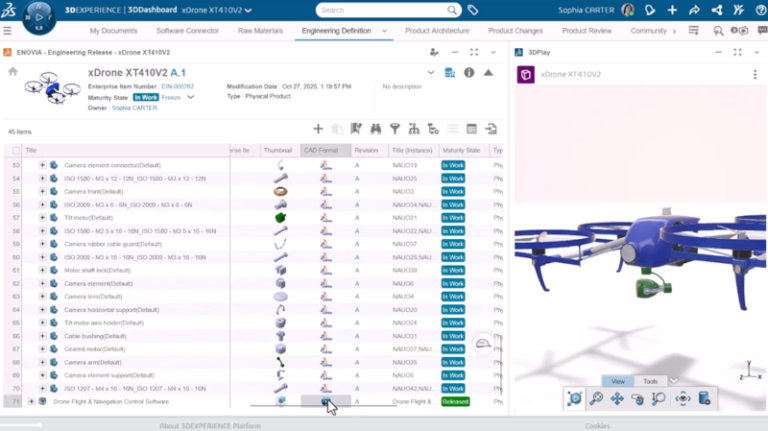Click the Released status badge
768x431 pixels.
tap(455, 402)
